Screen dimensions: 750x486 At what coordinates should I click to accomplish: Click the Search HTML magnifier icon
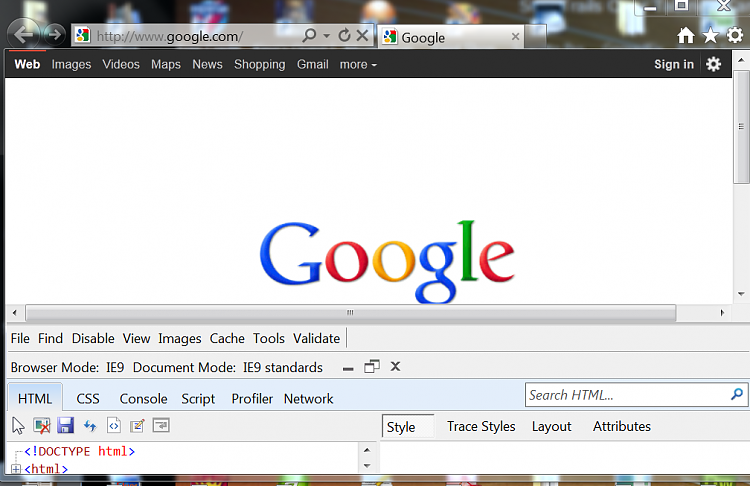click(737, 394)
